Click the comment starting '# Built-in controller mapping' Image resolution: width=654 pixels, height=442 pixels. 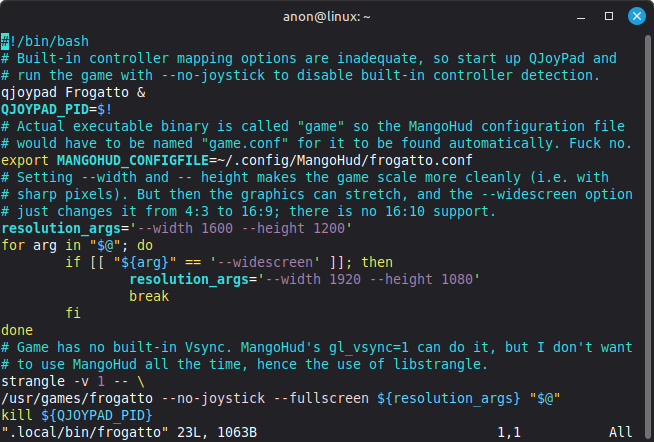tap(309, 58)
